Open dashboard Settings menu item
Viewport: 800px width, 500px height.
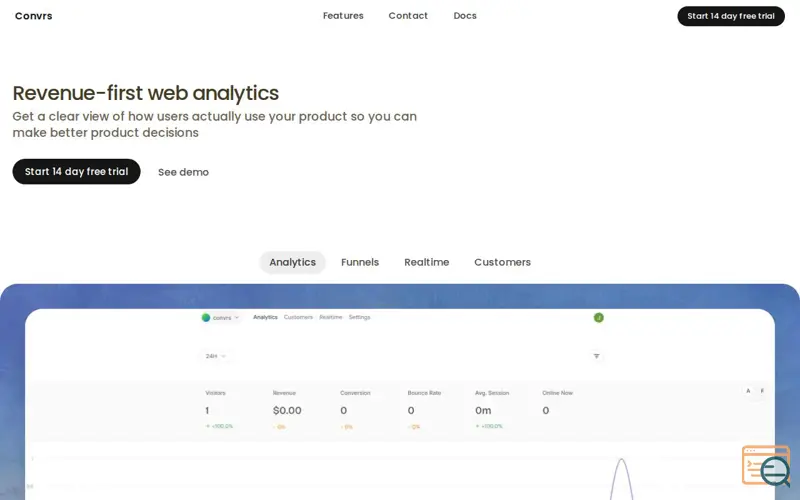tap(359, 317)
